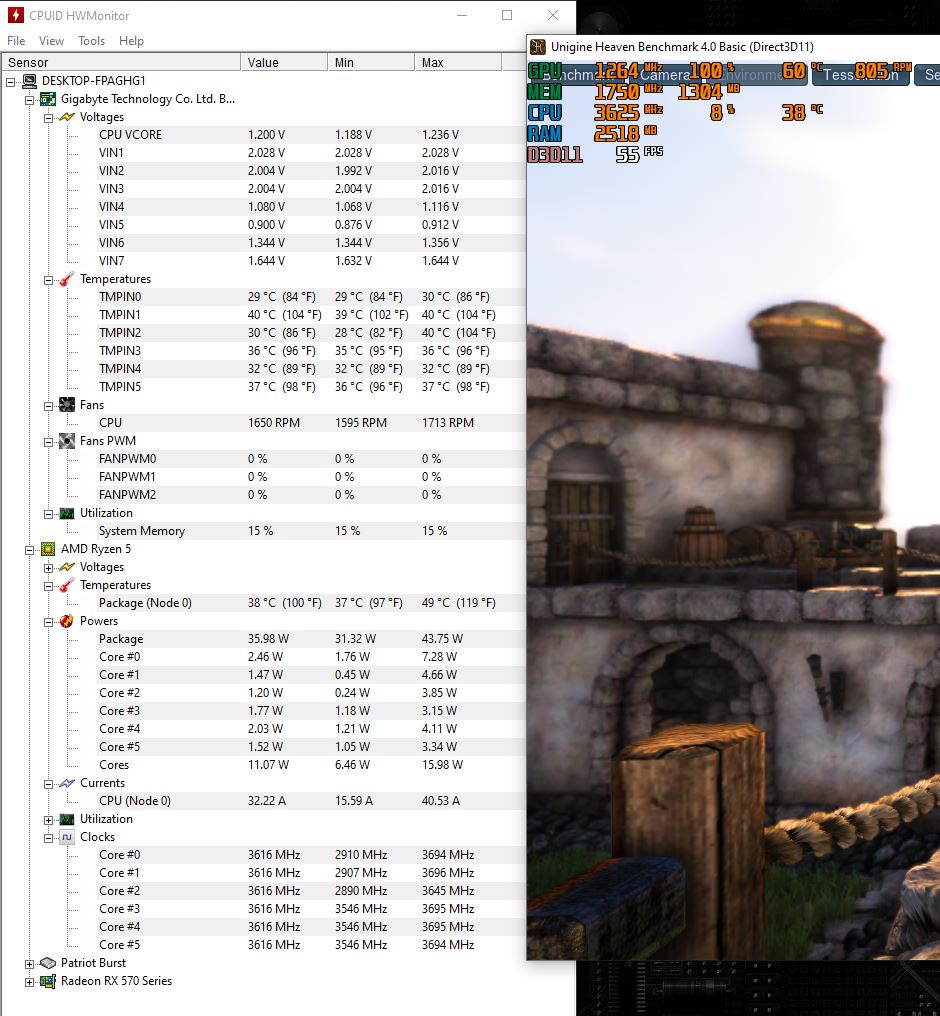The image size is (940, 1016).
Task: Click the fan icon next to Fans
Action: pos(67,405)
